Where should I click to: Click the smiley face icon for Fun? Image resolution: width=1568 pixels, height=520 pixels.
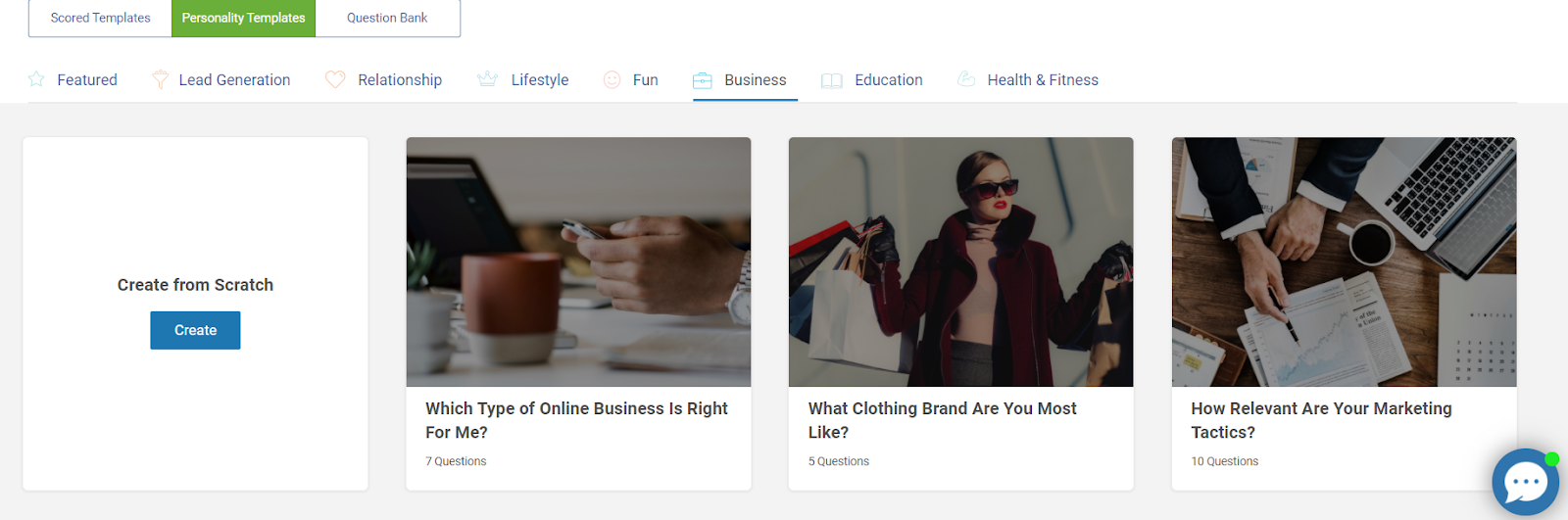point(612,79)
